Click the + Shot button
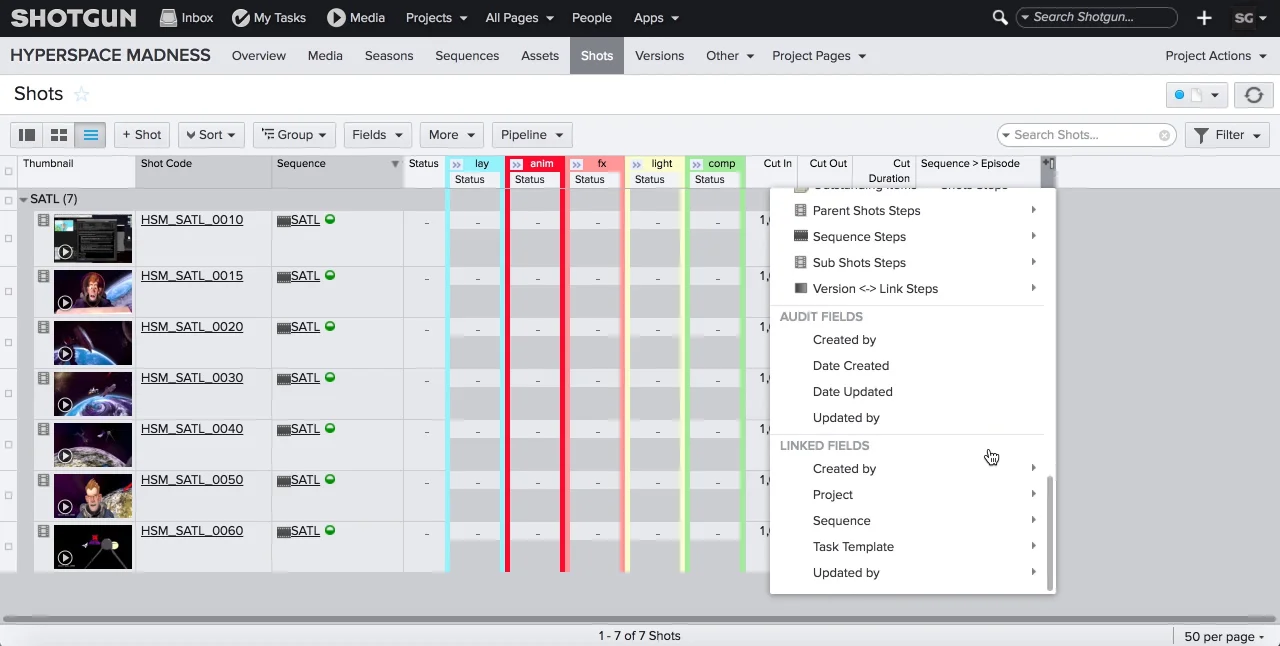 pos(142,135)
